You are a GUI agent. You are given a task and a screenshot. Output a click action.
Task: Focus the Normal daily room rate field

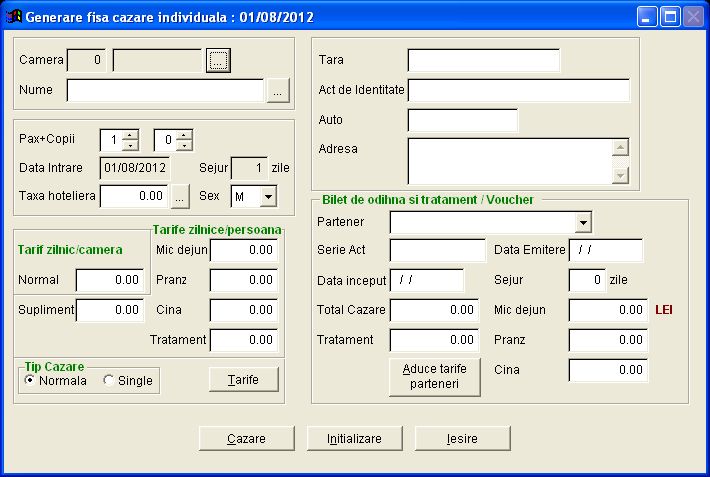point(110,280)
